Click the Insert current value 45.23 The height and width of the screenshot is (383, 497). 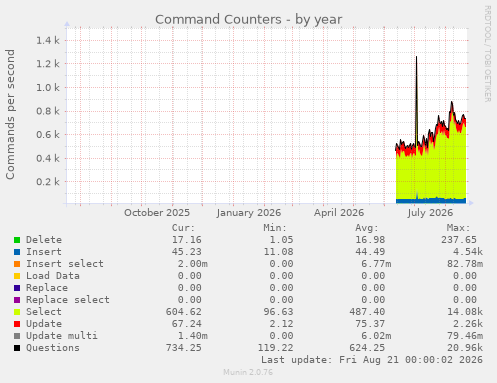pyautogui.click(x=187, y=252)
